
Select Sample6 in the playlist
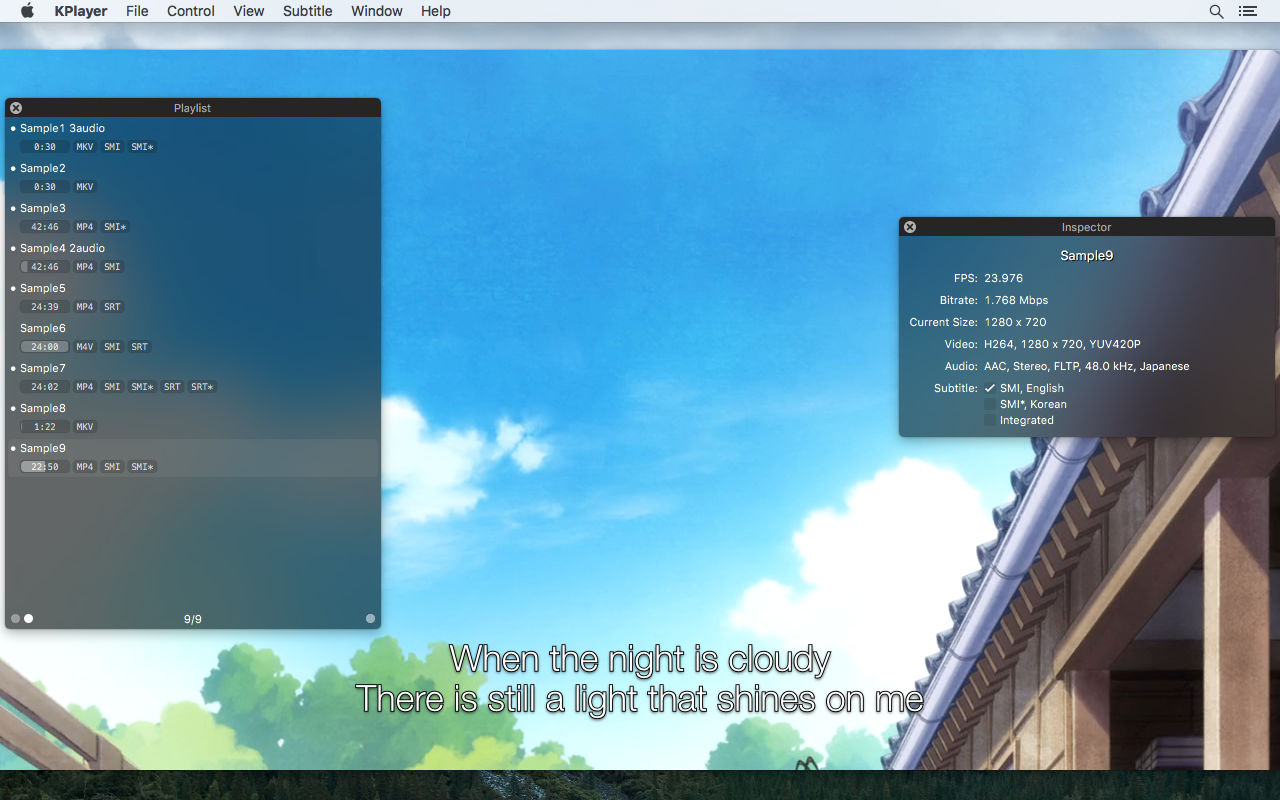click(193, 338)
